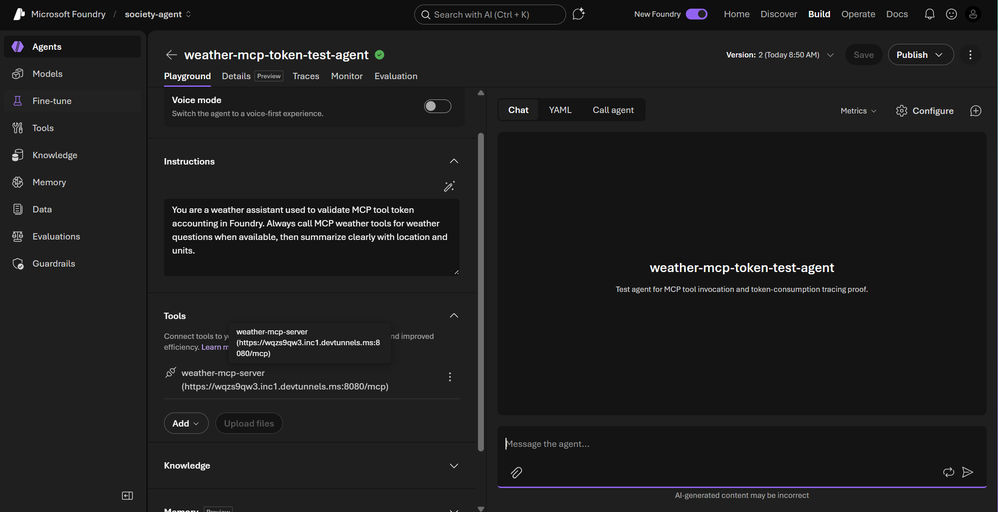Open the more options menu next to Publish
The height and width of the screenshot is (512, 998).
click(x=970, y=55)
